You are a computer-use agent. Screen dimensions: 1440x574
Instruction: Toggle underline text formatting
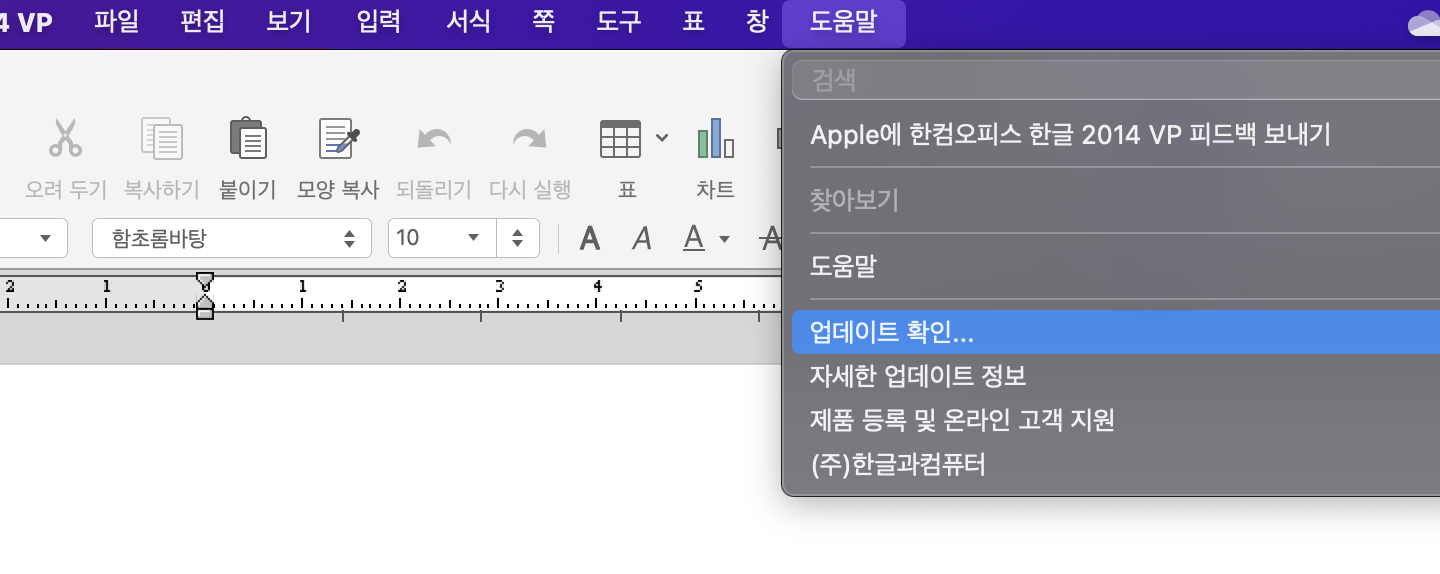pos(693,238)
